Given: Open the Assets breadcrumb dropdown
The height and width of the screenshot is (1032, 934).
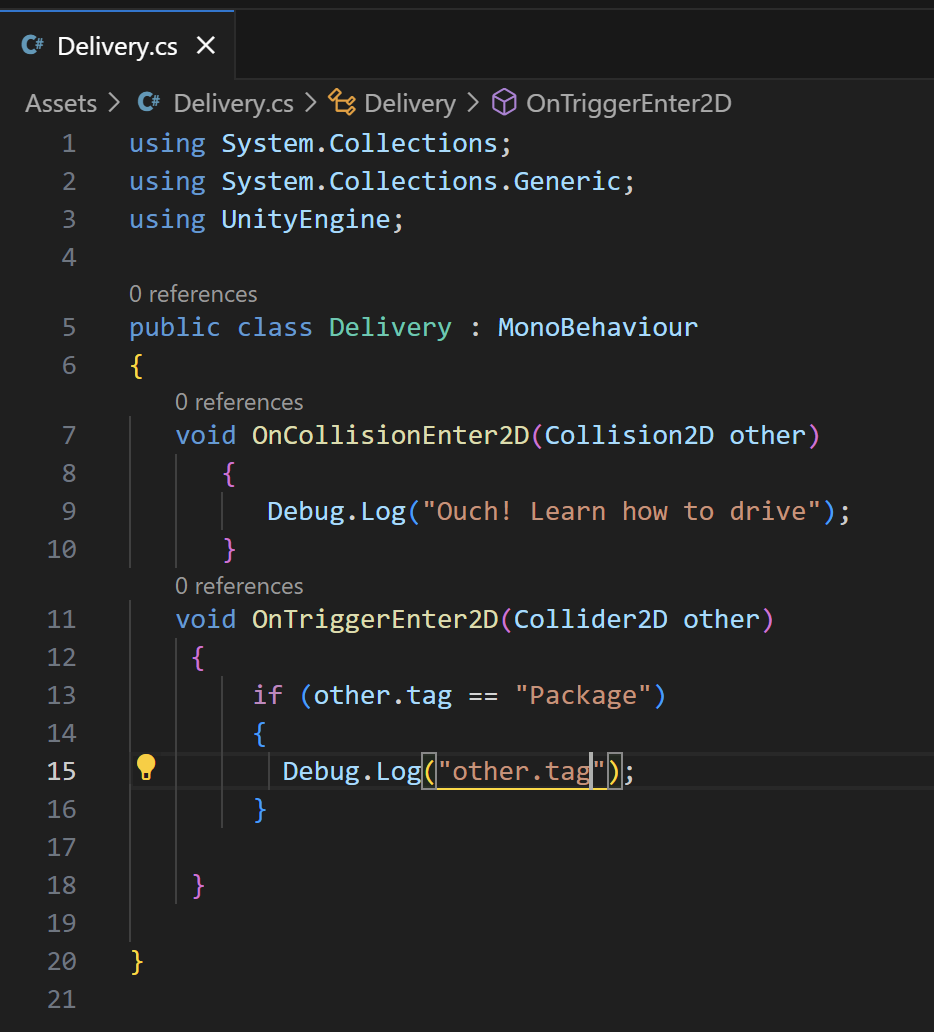Looking at the screenshot, I should [x=60, y=102].
